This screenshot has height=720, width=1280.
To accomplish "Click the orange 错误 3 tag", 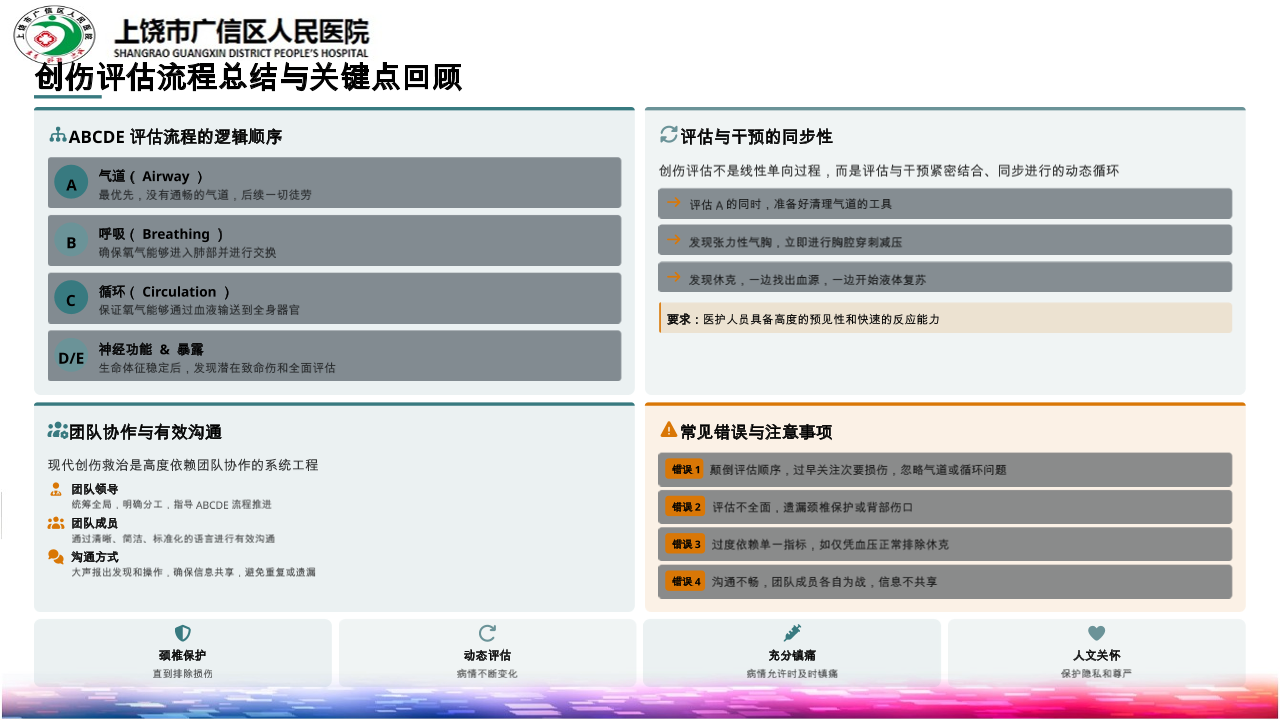I will (686, 545).
